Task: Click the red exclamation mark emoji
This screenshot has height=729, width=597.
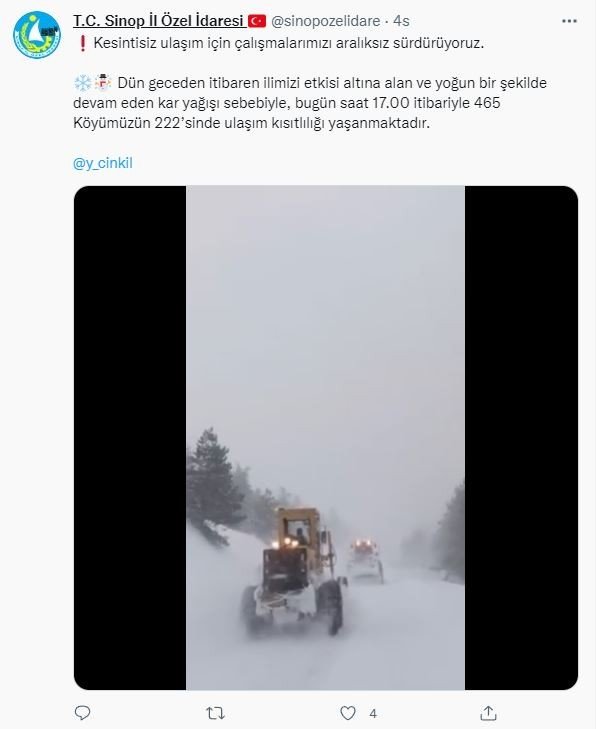Action: coord(83,43)
